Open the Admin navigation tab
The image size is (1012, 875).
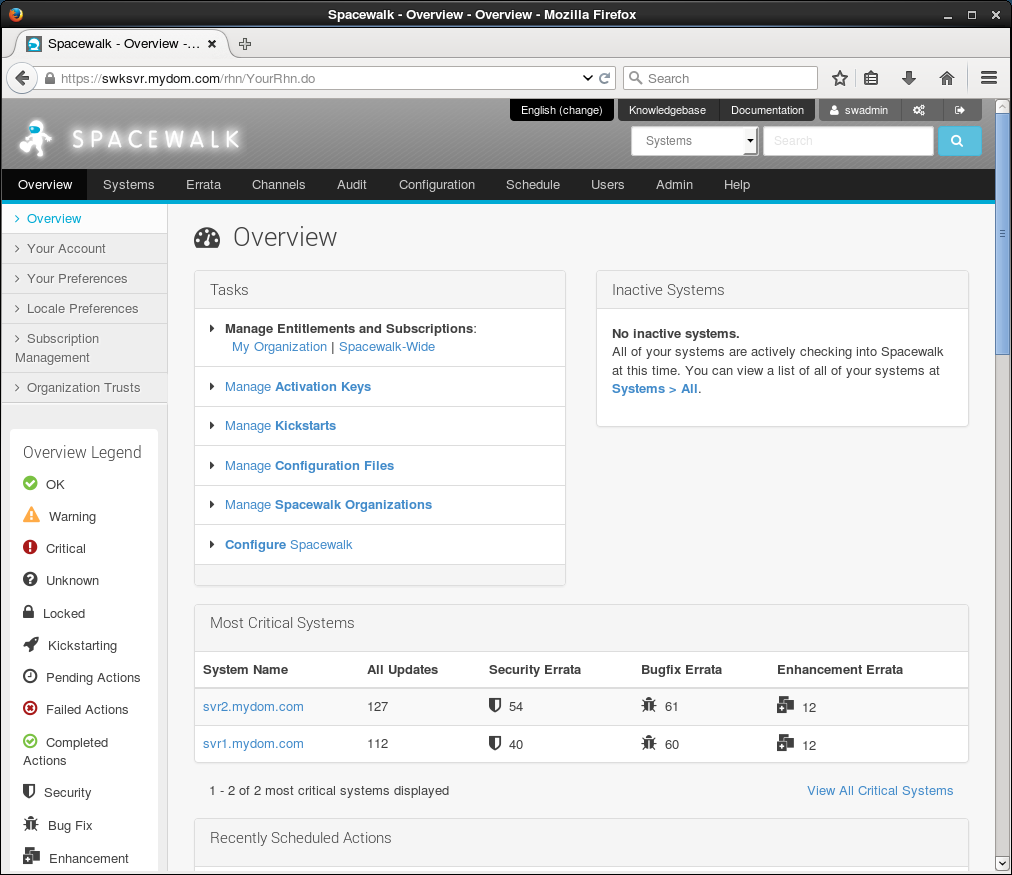coord(674,185)
